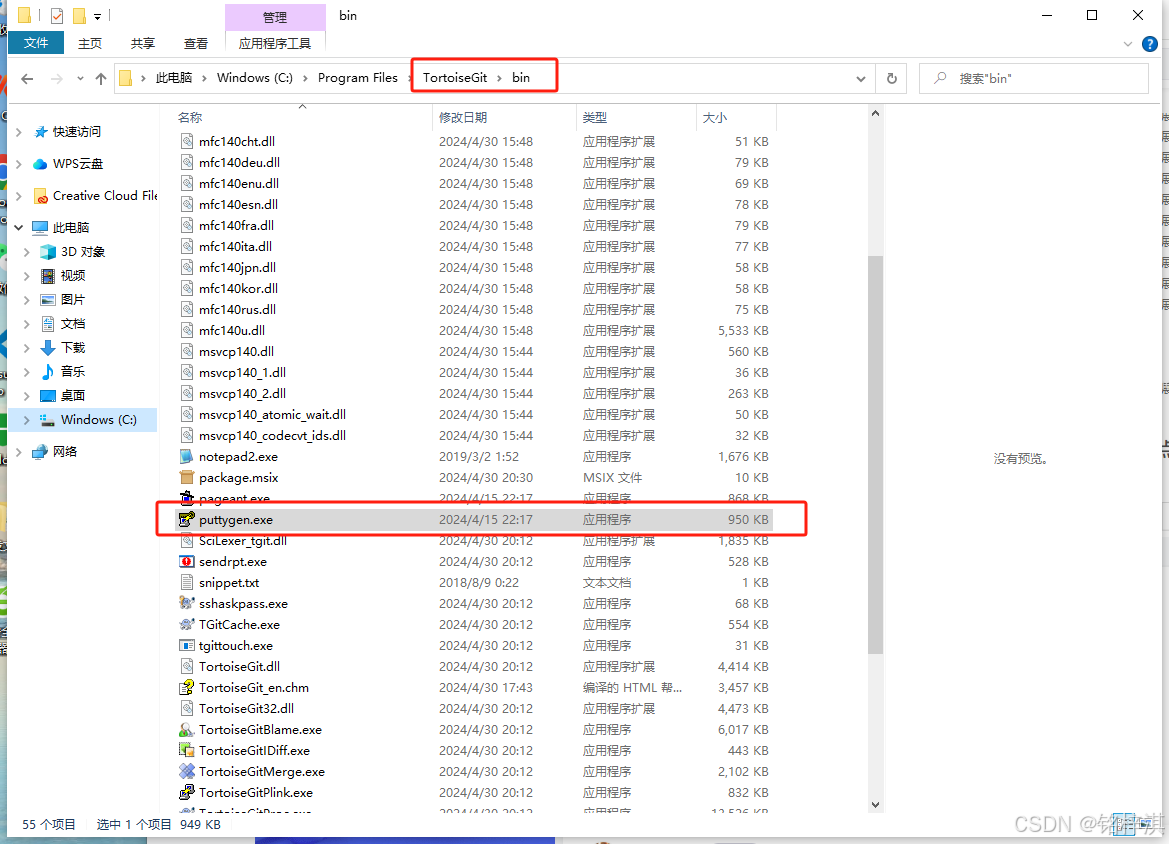Screen dimensions: 1169x844
Task: Click the TortoiseGitPlink.exe icon
Action: [x=186, y=792]
